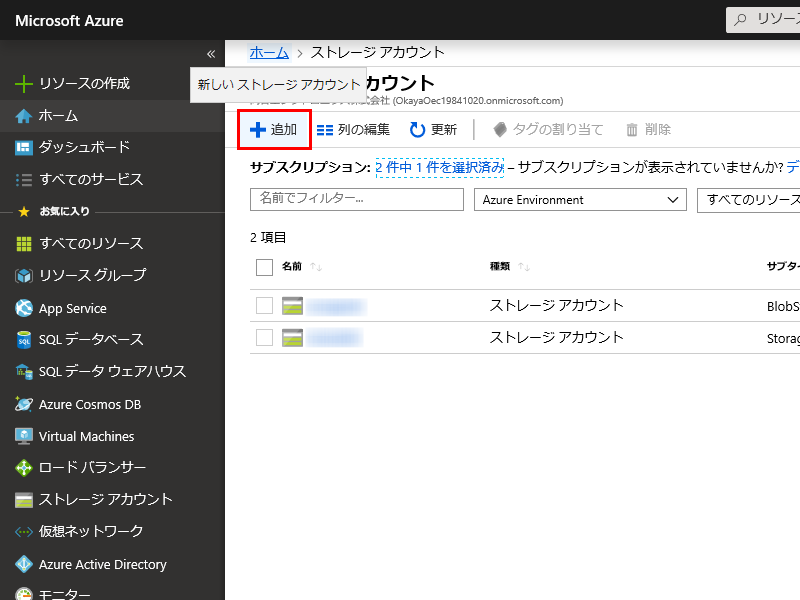
Task: Click the green plus create resource icon
Action: coord(23,84)
